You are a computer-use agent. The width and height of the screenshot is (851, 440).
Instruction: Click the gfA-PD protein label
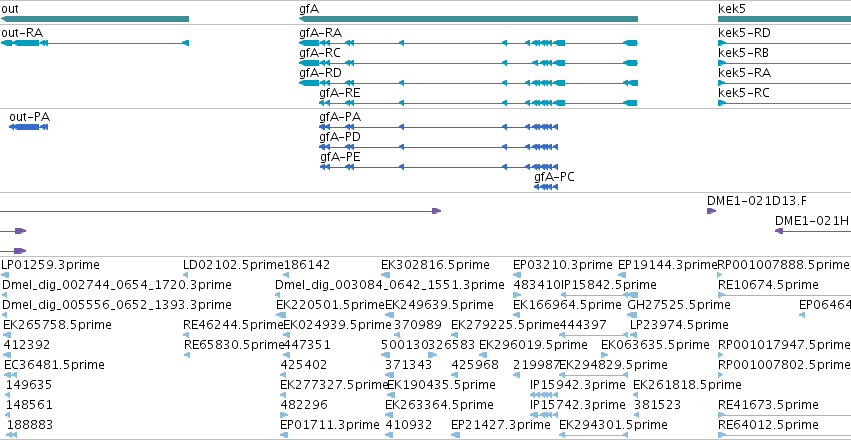[340, 137]
